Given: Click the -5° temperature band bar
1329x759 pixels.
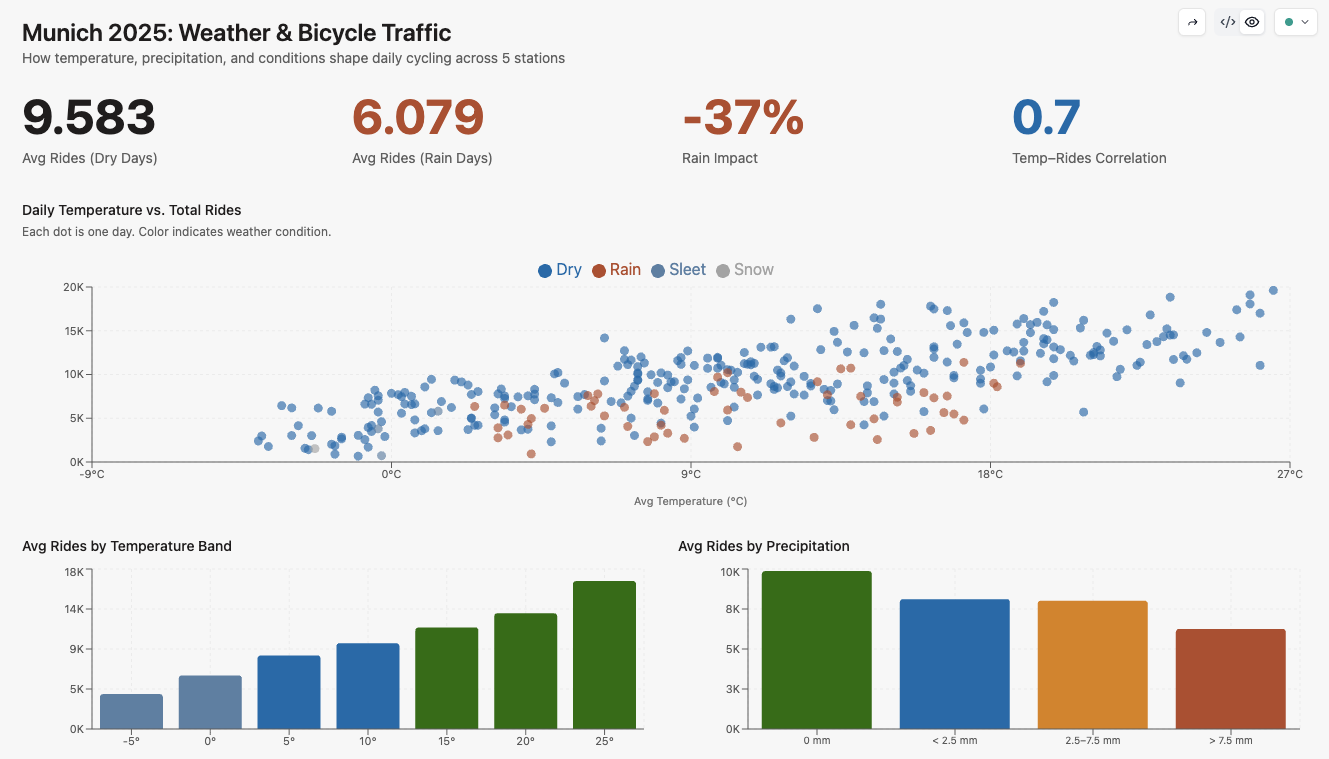Looking at the screenshot, I should click(131, 711).
